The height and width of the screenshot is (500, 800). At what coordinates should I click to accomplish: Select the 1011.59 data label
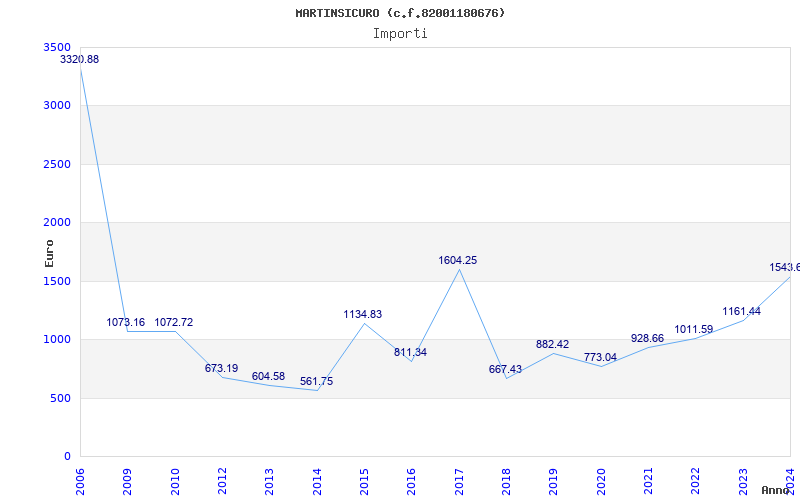(x=694, y=330)
